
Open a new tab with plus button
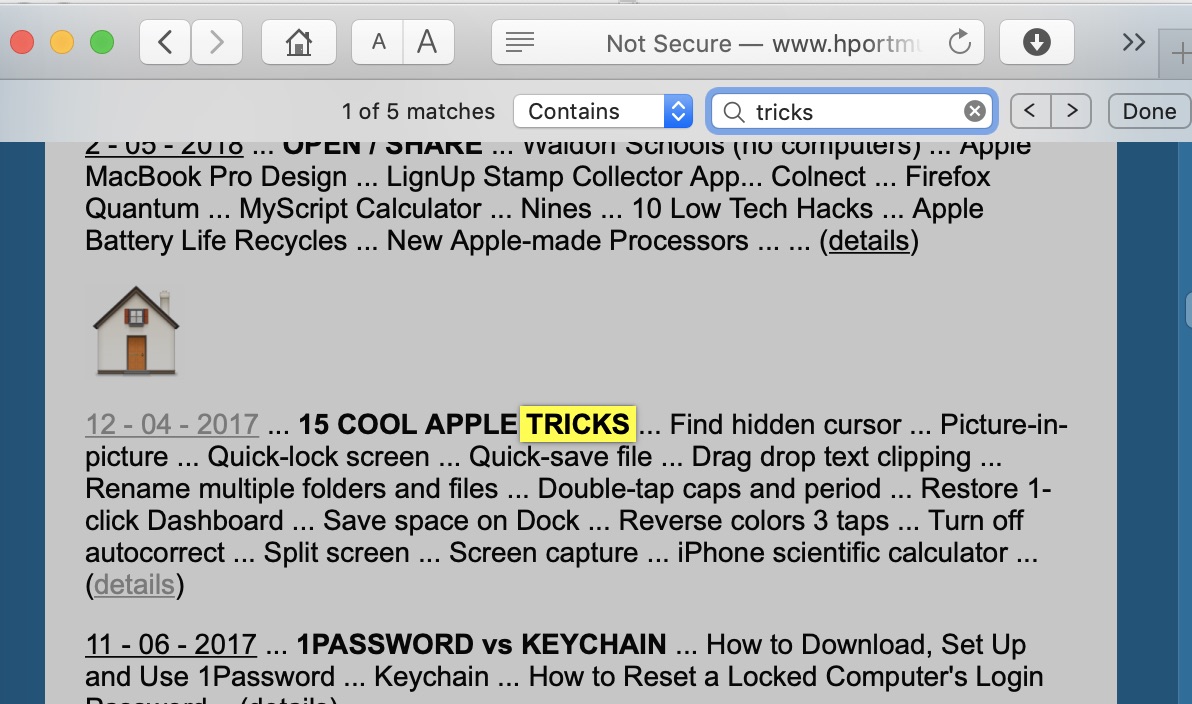(x=1177, y=55)
